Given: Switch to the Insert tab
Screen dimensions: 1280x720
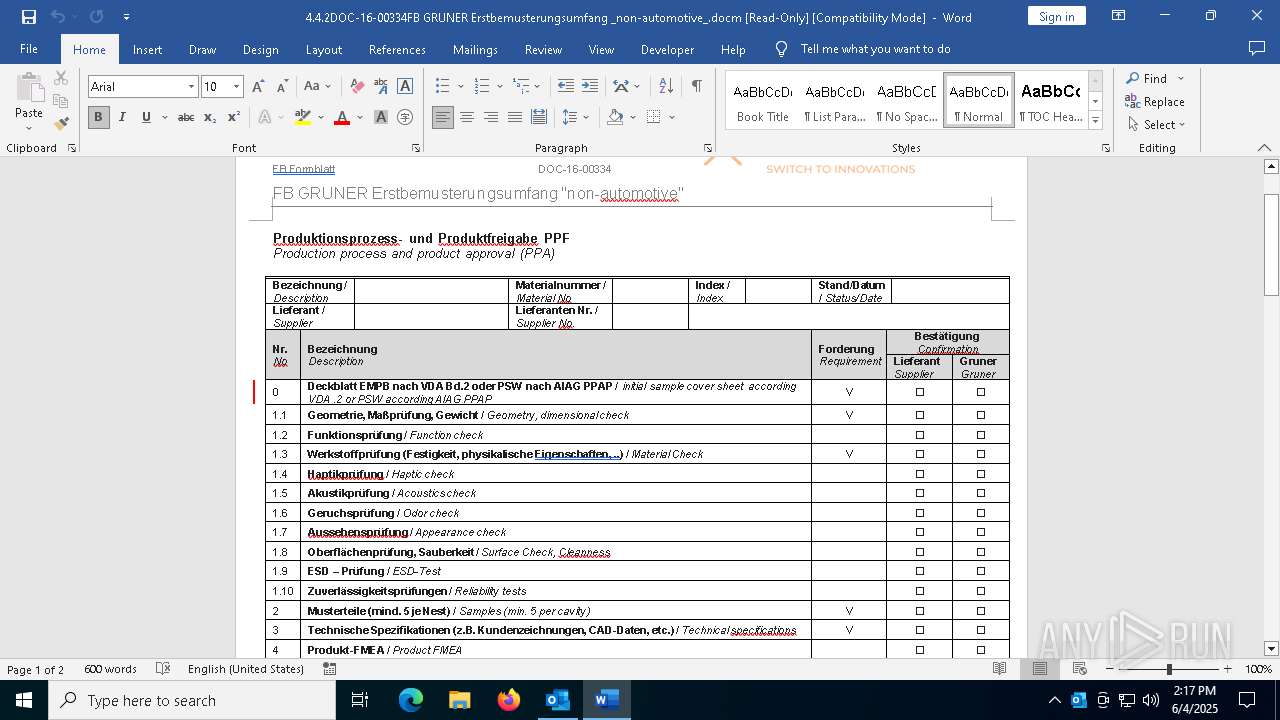Looking at the screenshot, I should point(147,49).
